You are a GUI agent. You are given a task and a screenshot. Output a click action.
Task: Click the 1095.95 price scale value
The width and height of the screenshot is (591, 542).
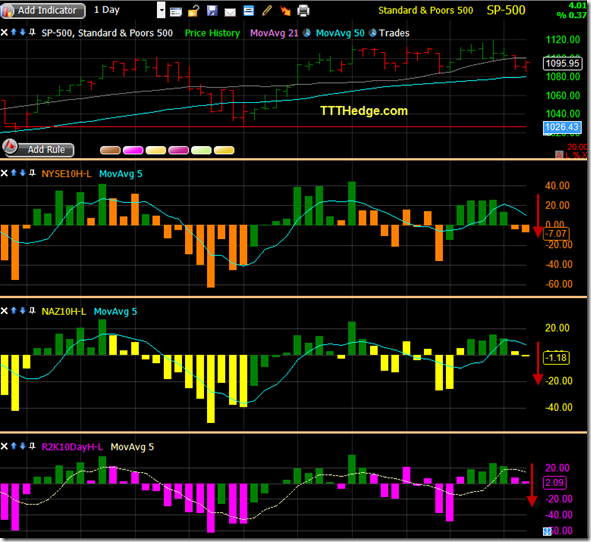coord(562,63)
